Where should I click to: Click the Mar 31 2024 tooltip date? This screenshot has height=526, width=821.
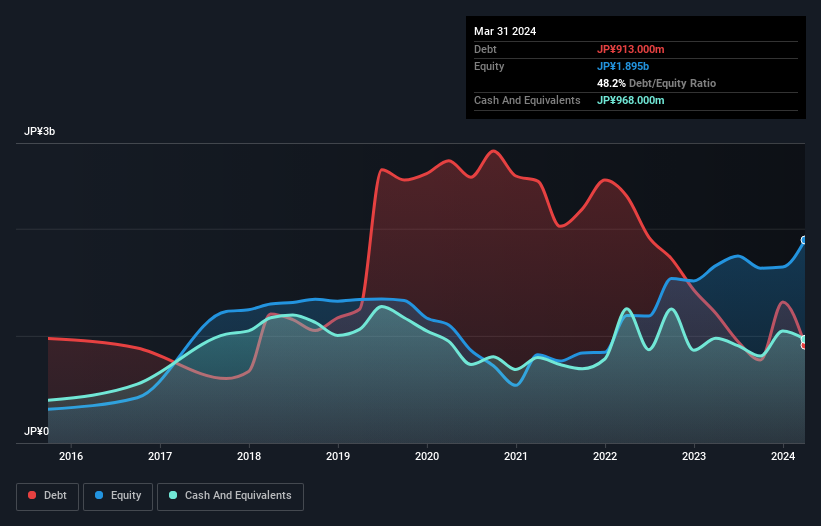(505, 31)
